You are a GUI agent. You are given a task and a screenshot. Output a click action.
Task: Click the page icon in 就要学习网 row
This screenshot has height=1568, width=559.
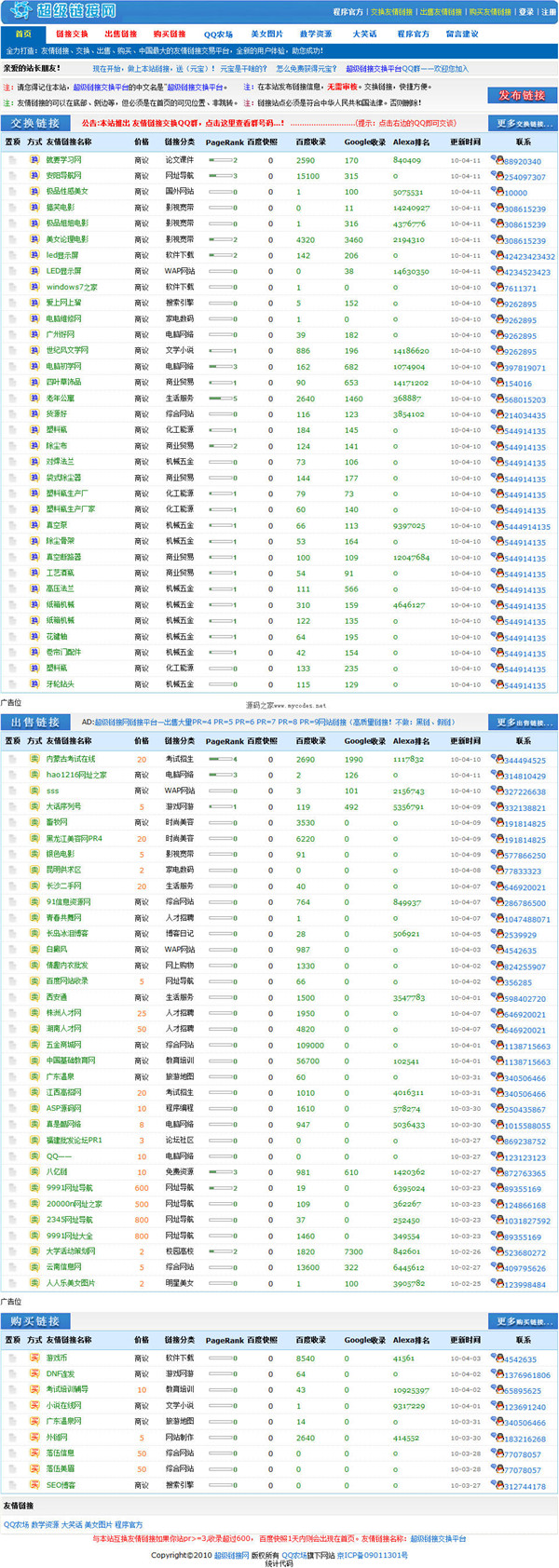pos(12,160)
